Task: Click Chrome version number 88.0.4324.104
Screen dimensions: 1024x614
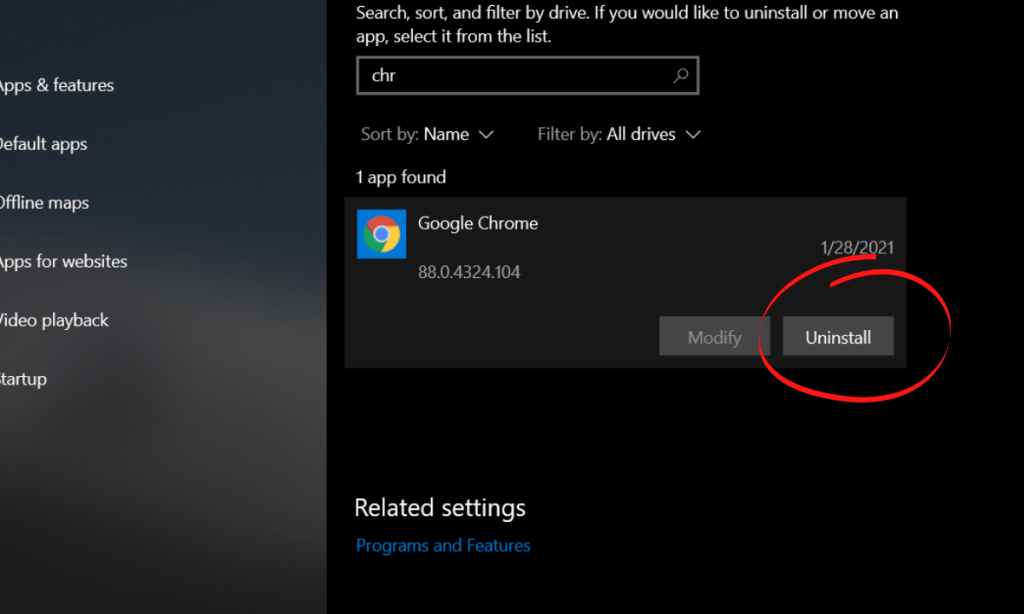Action: point(469,272)
